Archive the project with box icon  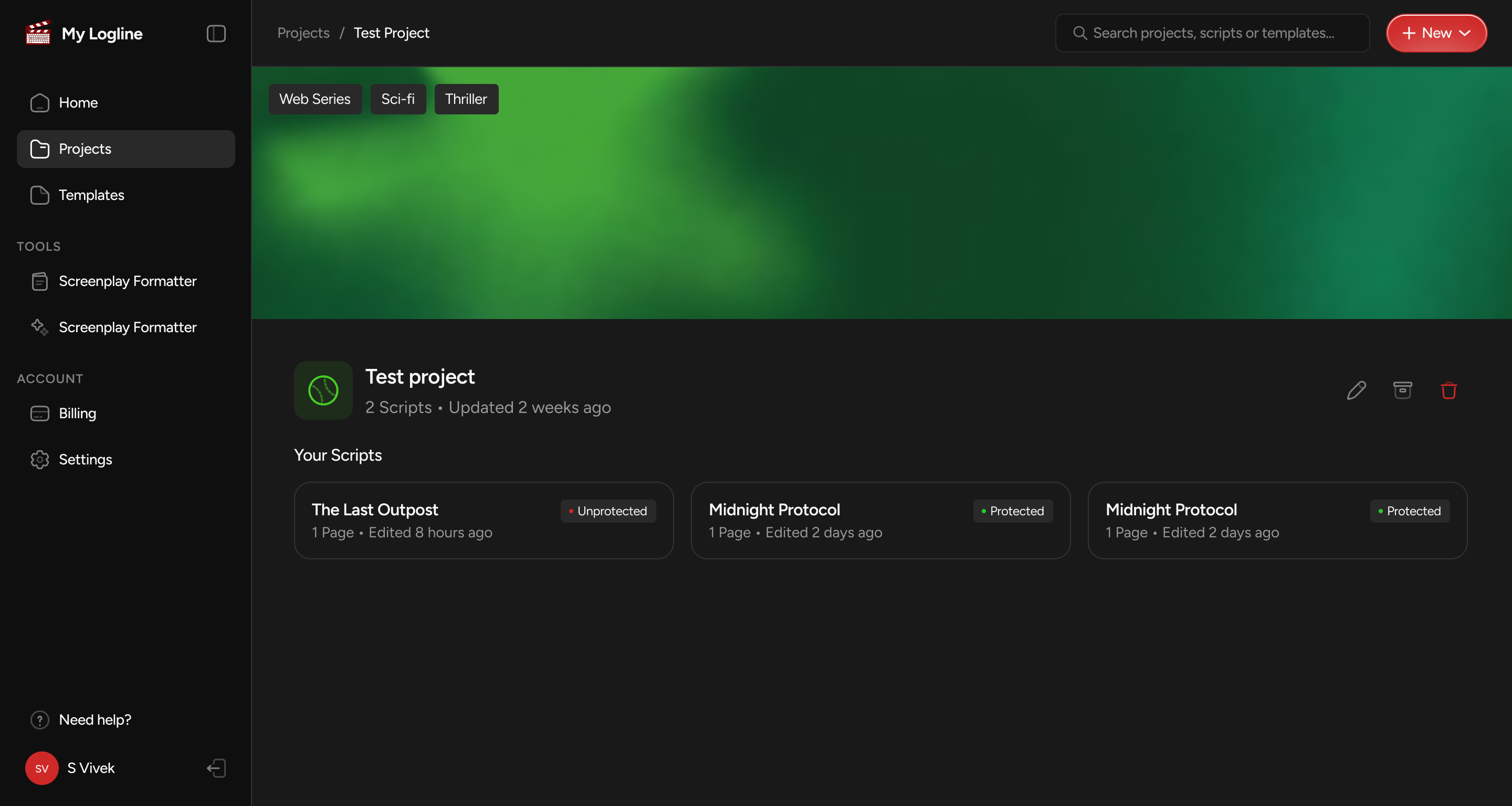coord(1402,390)
